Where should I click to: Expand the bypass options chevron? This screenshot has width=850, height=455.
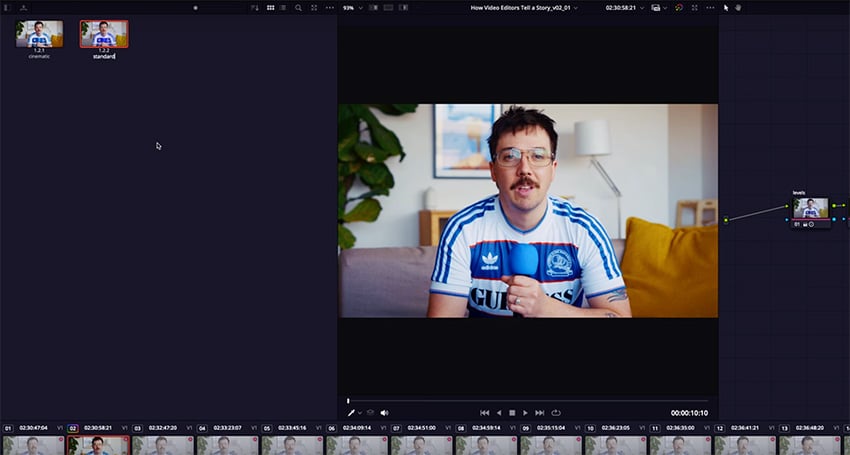(x=665, y=8)
